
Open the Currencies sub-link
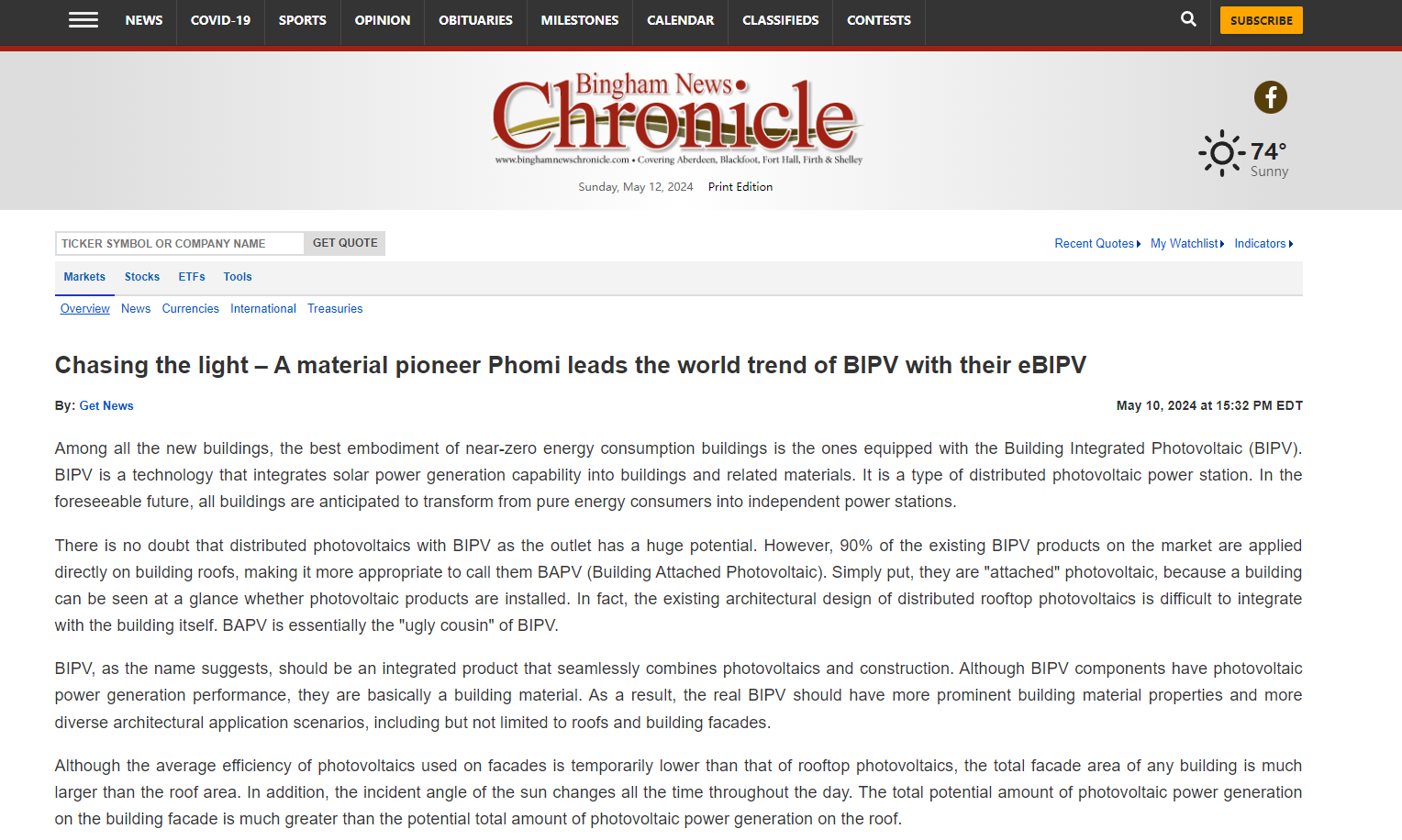[191, 309]
